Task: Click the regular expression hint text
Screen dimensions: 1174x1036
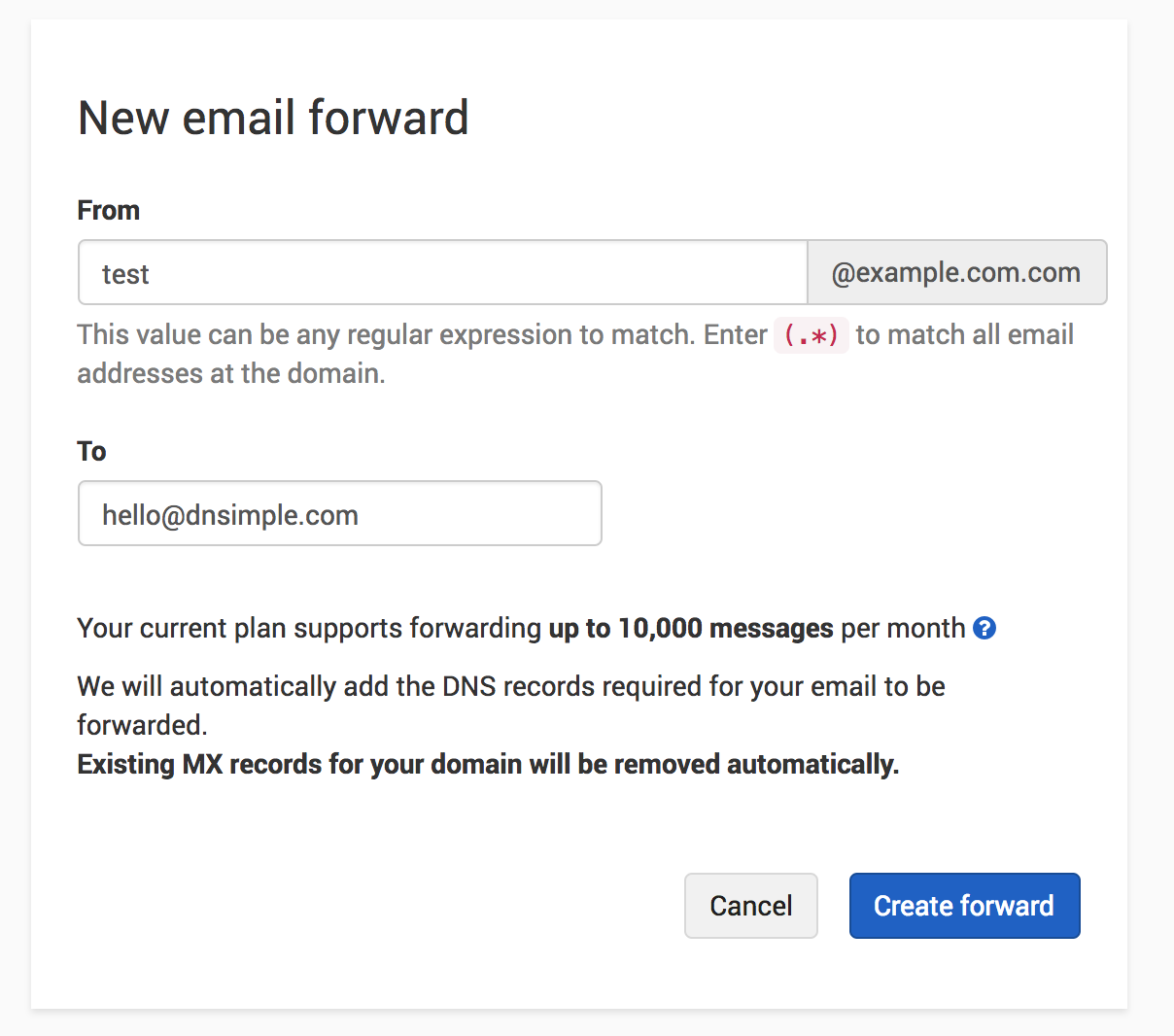Action: (422, 335)
